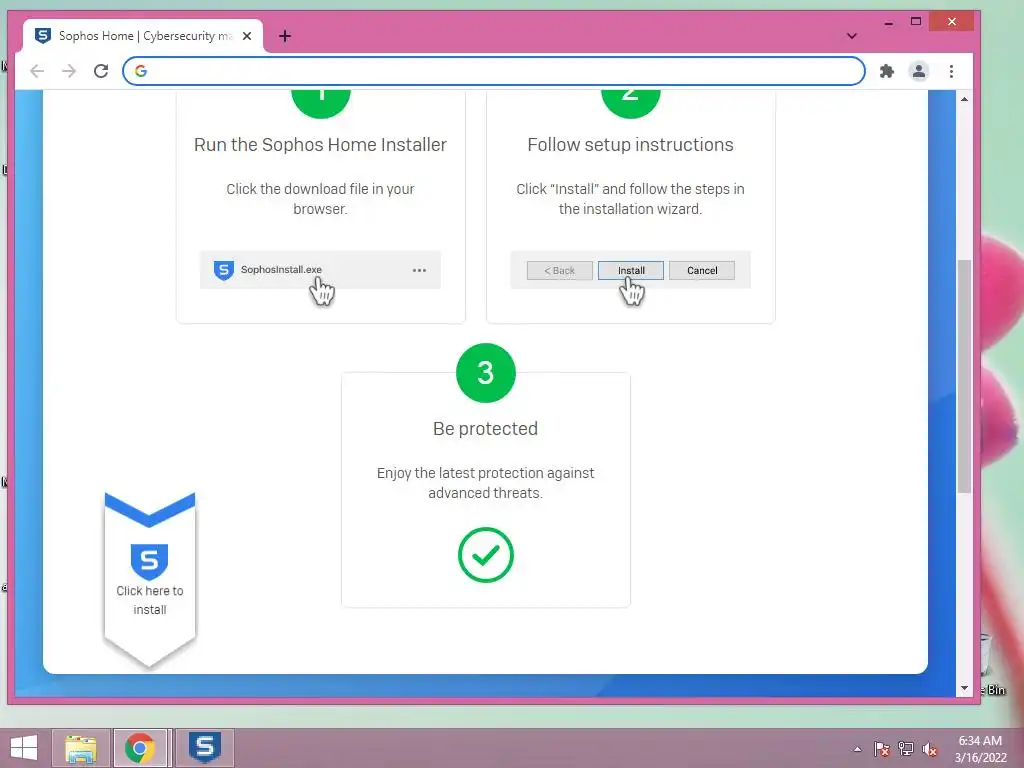Select the Sophos Home tab
This screenshot has height=768, width=1024.
(143, 36)
